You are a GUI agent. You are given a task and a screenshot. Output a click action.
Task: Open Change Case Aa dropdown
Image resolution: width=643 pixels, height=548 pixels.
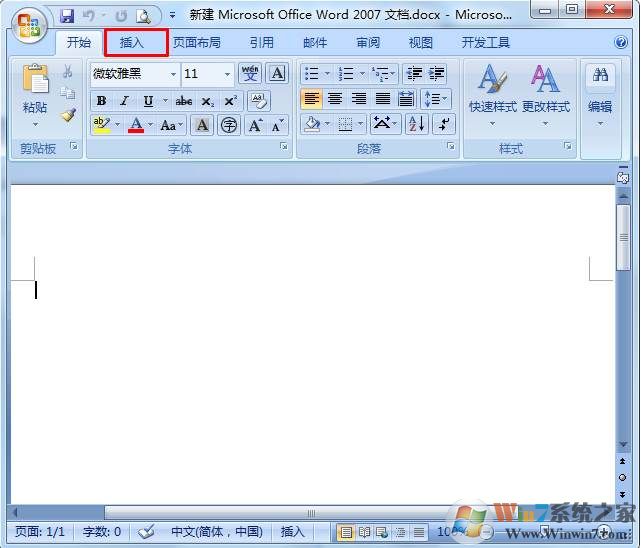pyautogui.click(x=171, y=125)
